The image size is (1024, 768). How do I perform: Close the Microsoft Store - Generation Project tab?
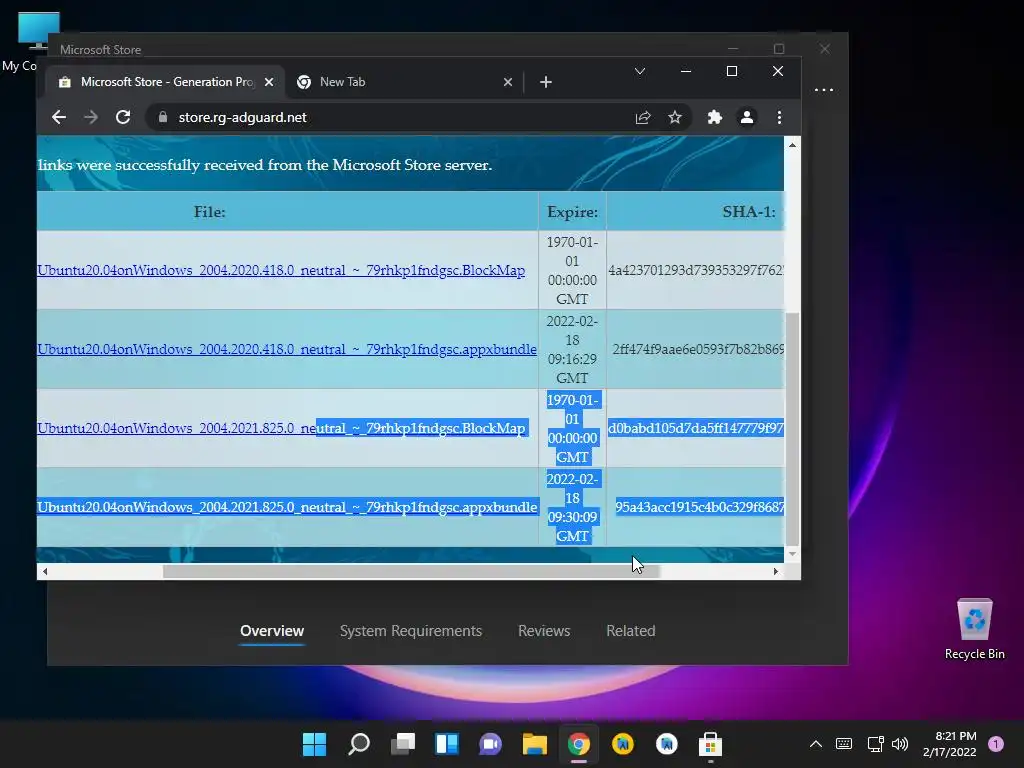268,82
